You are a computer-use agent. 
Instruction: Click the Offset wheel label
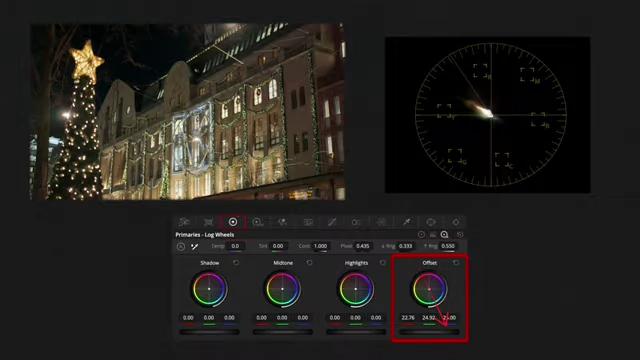click(430, 263)
